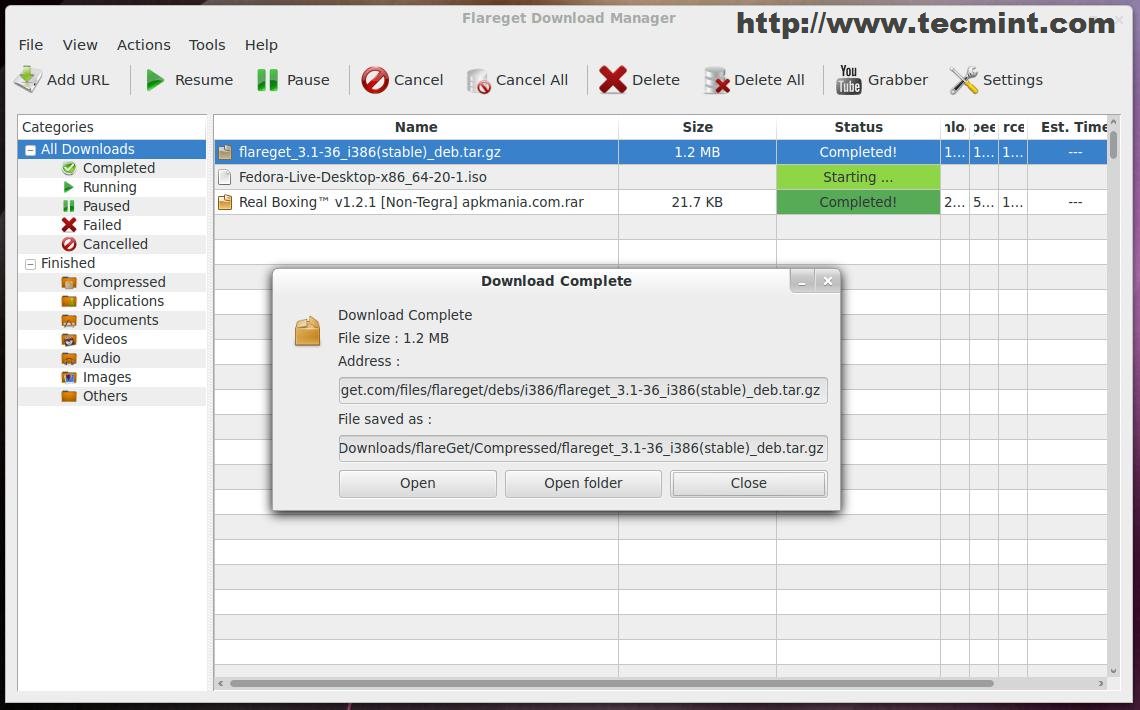This screenshot has height=710, width=1140.
Task: Select the Images folder icon
Action: [x=69, y=377]
